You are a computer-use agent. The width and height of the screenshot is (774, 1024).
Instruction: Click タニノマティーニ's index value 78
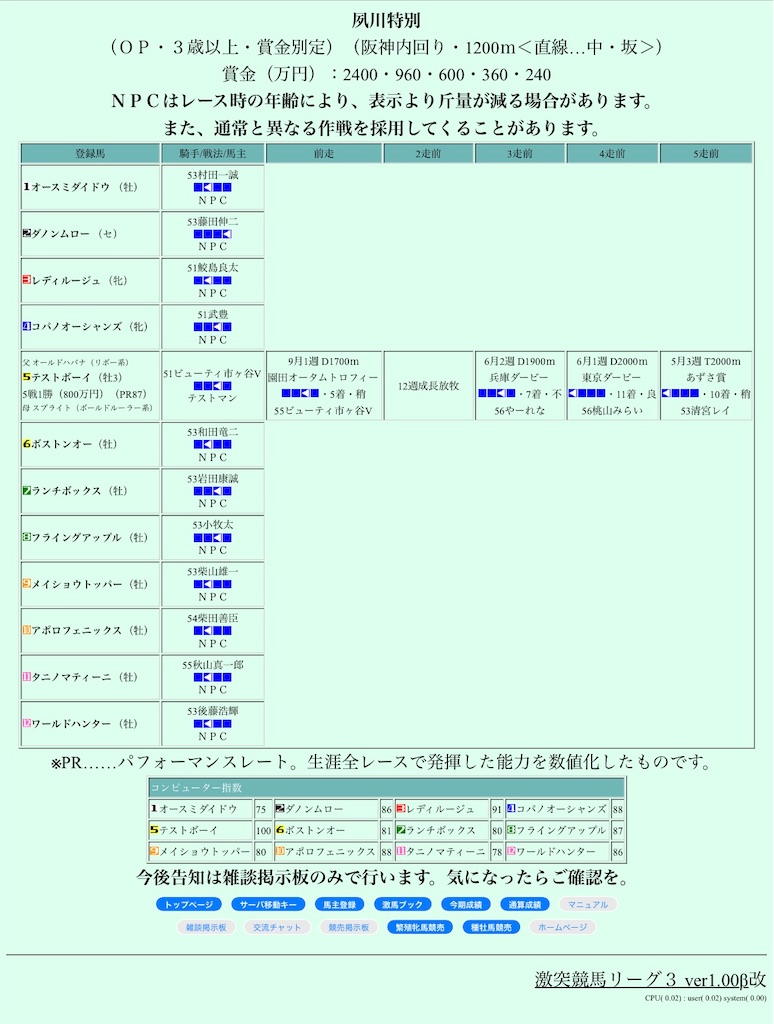point(496,852)
